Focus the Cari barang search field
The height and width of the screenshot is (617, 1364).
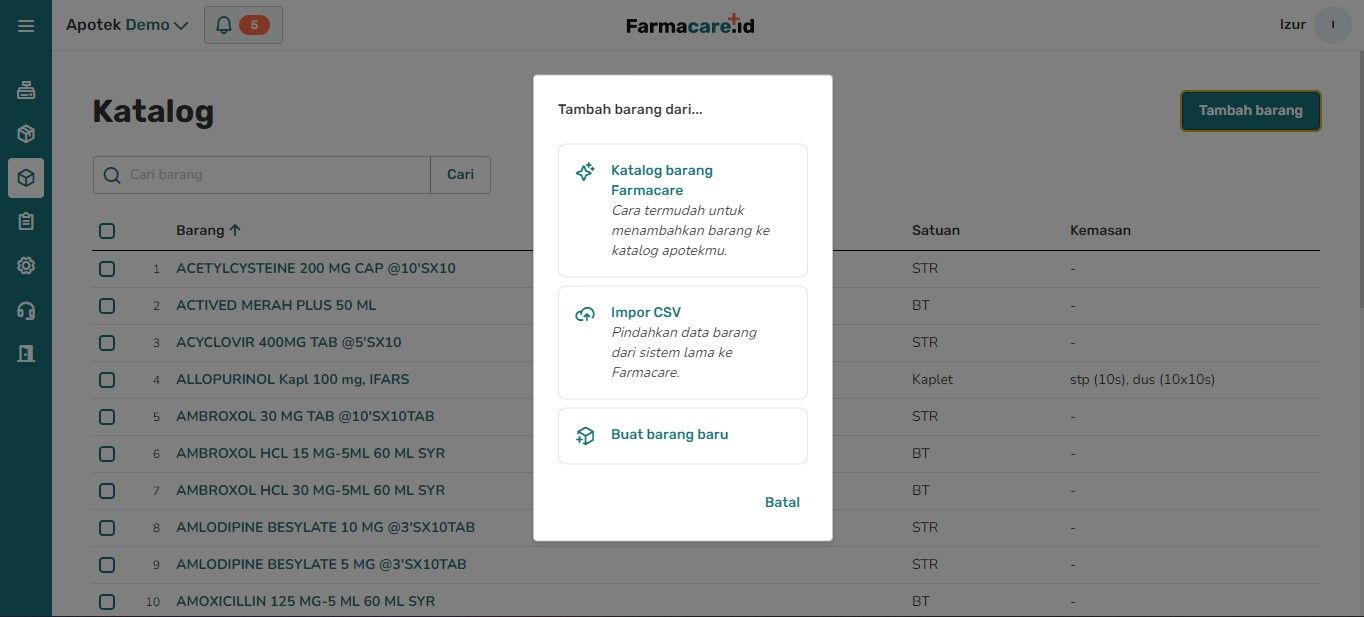[262, 175]
